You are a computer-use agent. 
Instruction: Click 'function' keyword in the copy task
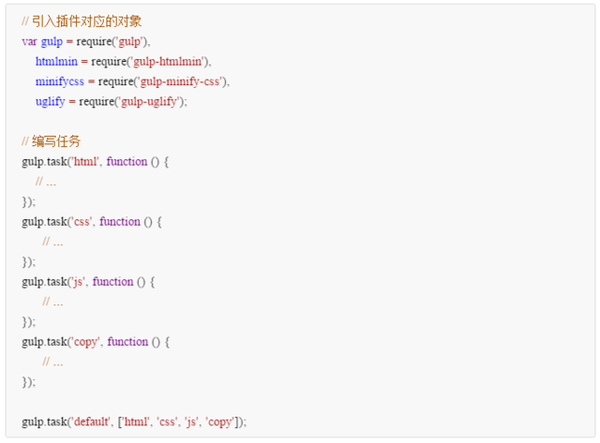(x=127, y=342)
